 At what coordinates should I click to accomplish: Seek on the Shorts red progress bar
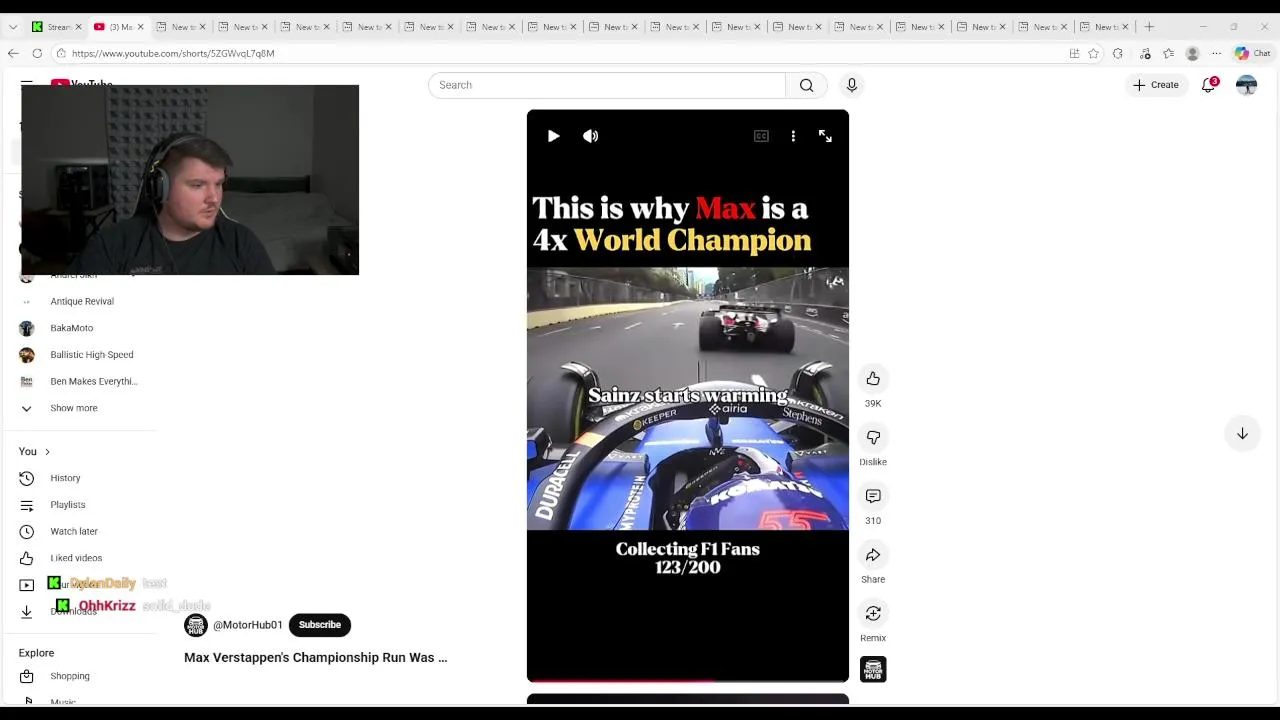point(688,680)
